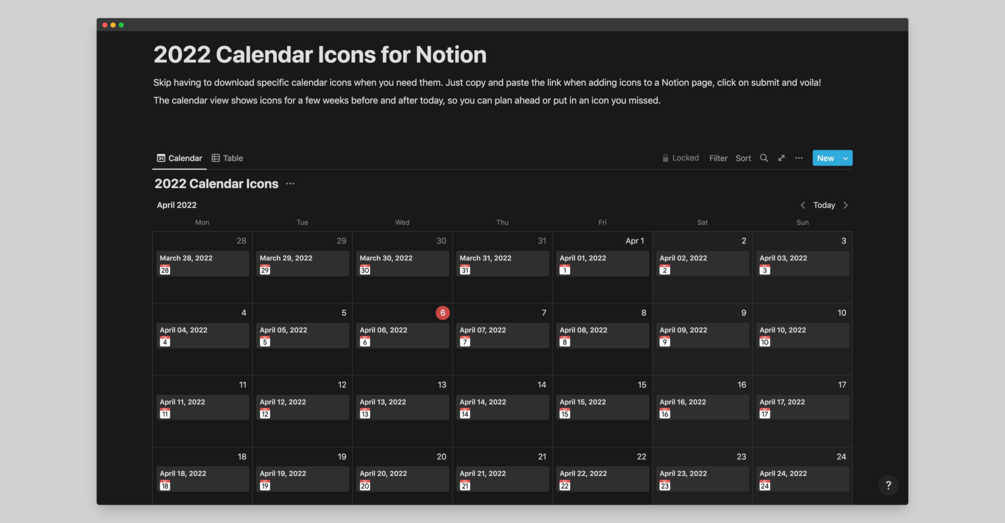
Task: Go to the next month arrow
Action: pyautogui.click(x=846, y=205)
